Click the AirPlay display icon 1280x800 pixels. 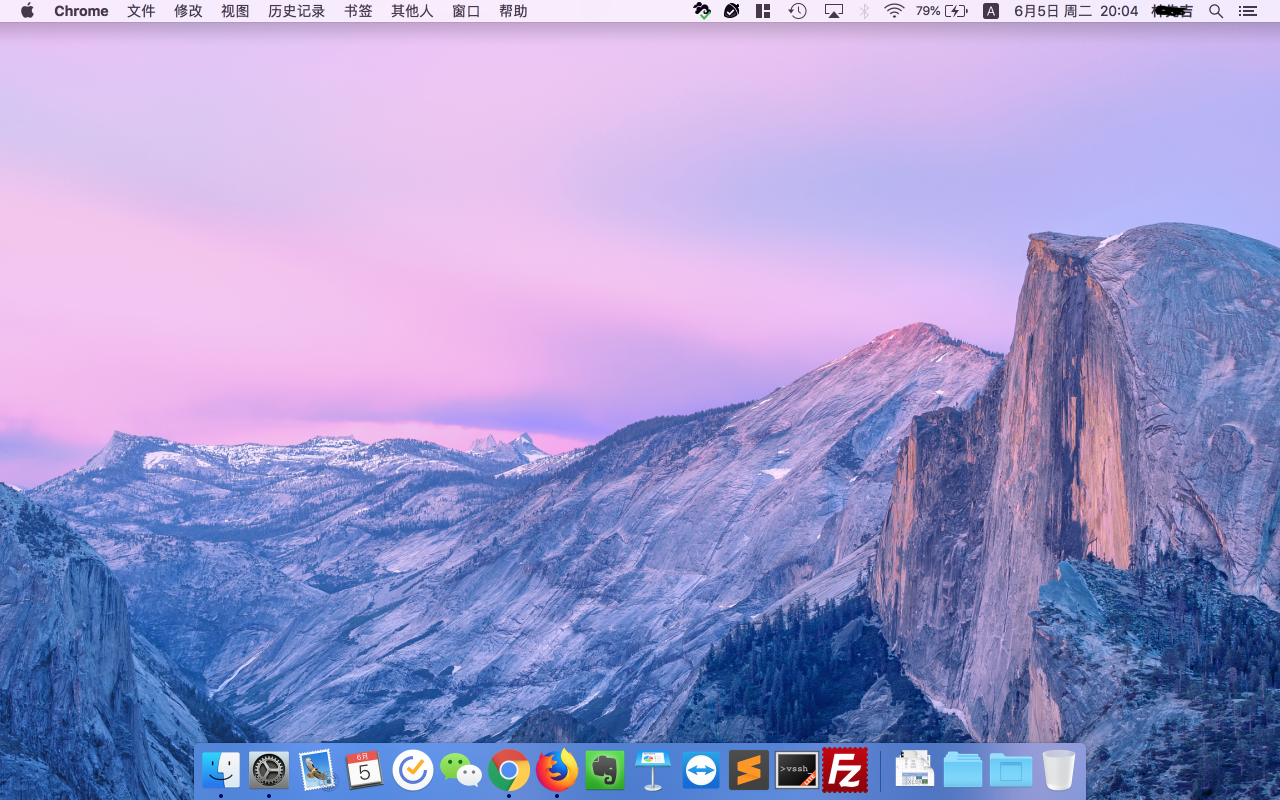[x=834, y=11]
